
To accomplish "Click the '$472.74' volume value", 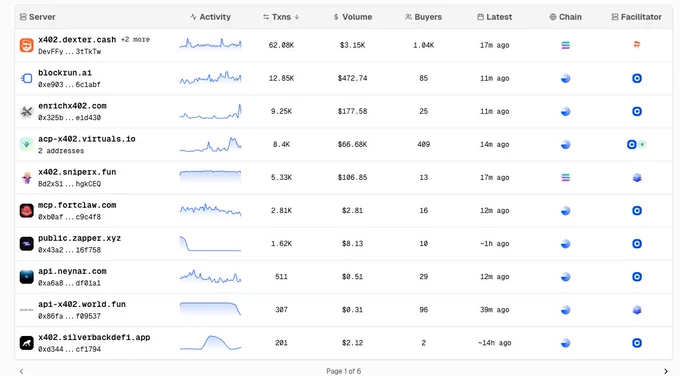I will 353,78.
